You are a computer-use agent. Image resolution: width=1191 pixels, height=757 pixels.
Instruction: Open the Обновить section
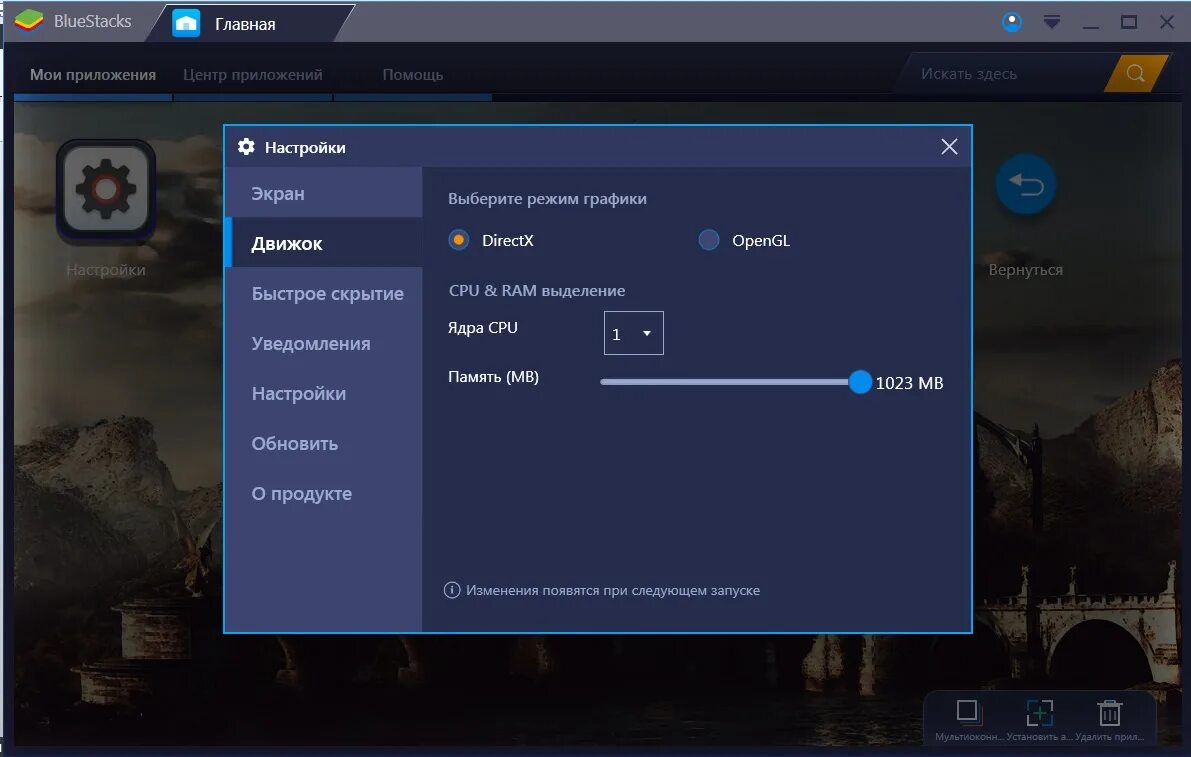coord(324,444)
